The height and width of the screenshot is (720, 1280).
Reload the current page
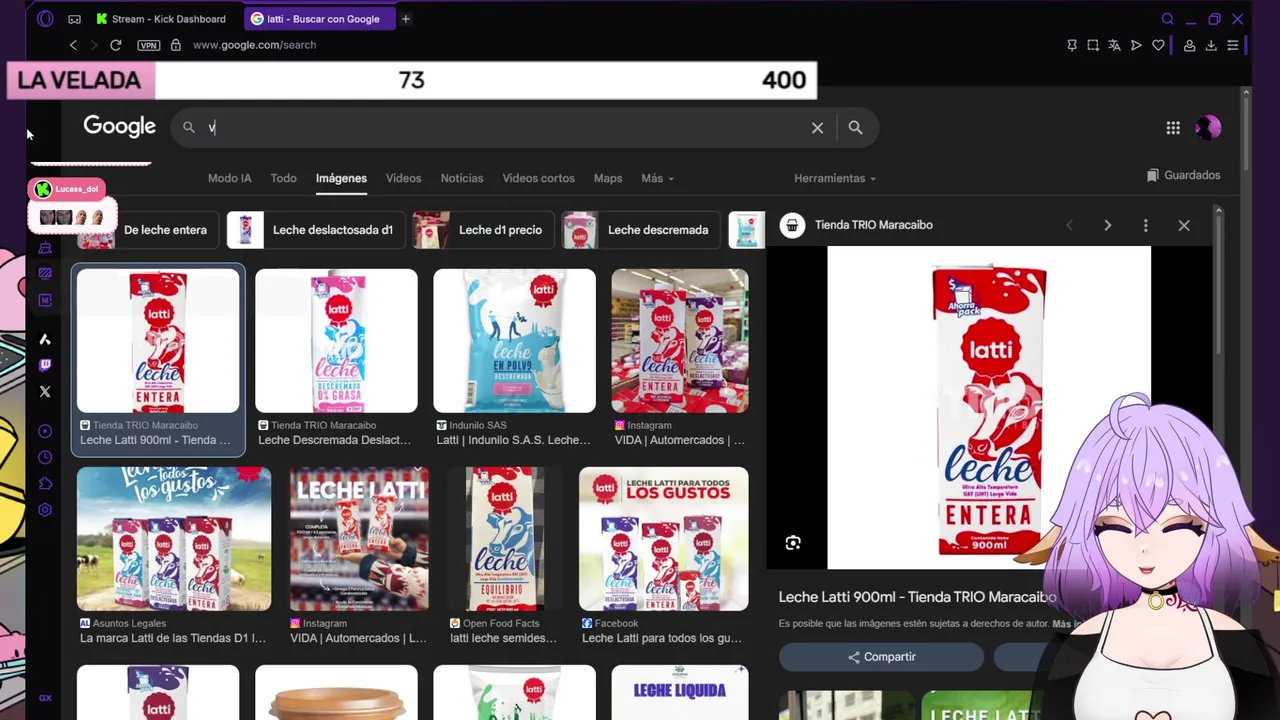(x=116, y=45)
